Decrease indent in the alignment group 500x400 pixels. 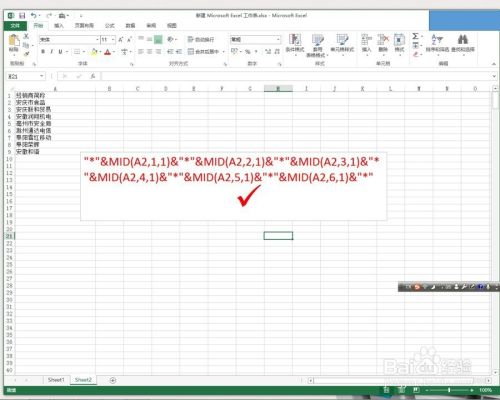tap(170, 52)
